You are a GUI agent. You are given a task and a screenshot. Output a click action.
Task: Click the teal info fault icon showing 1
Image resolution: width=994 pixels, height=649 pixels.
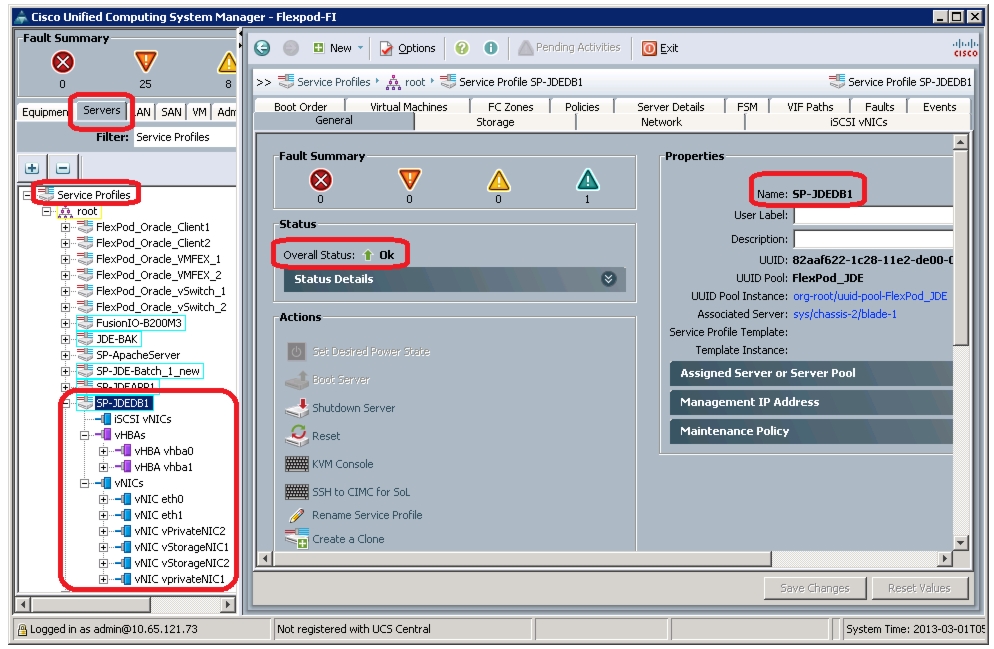tap(588, 180)
